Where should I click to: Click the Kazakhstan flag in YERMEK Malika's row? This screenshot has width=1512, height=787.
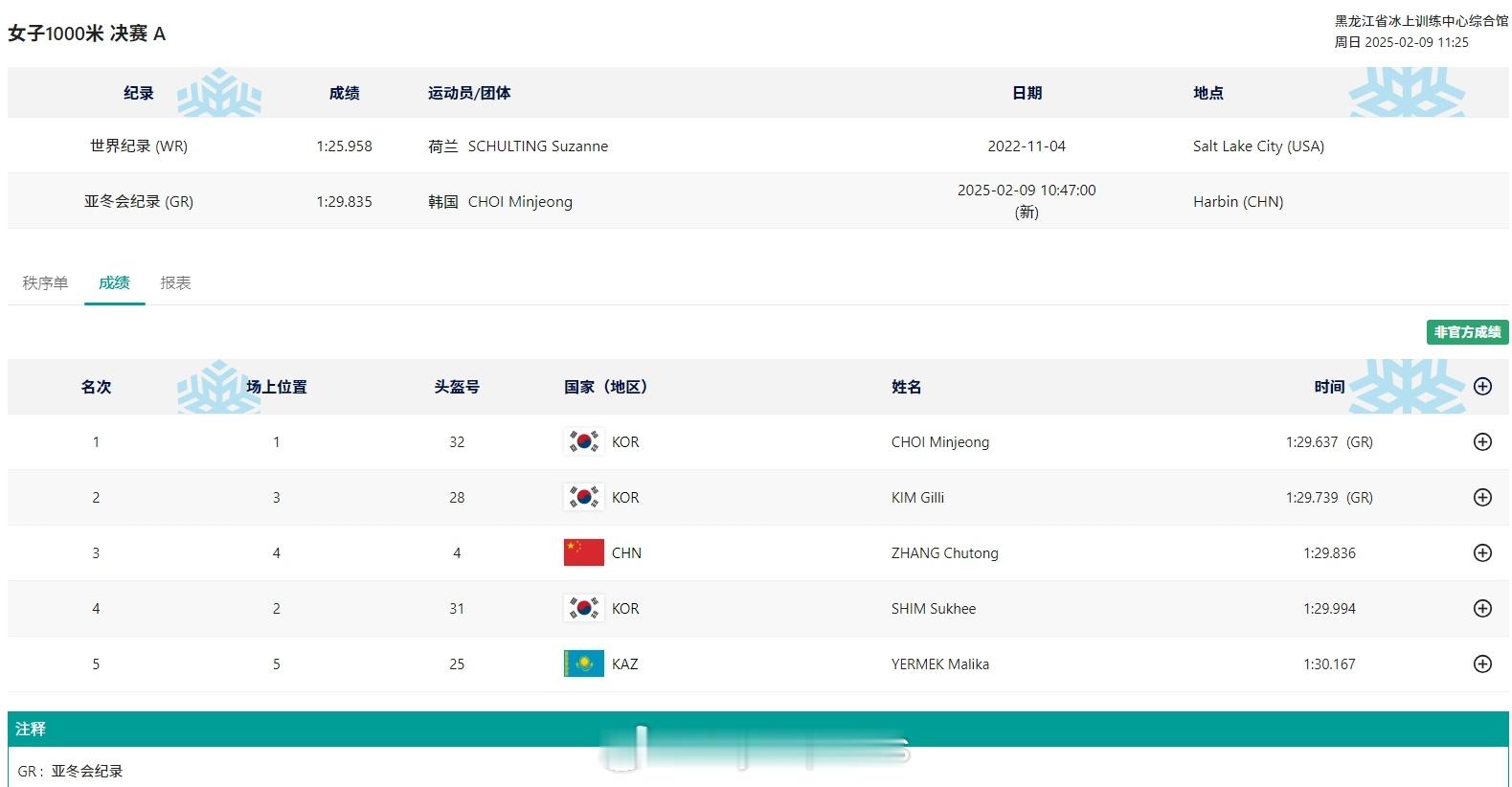click(583, 663)
